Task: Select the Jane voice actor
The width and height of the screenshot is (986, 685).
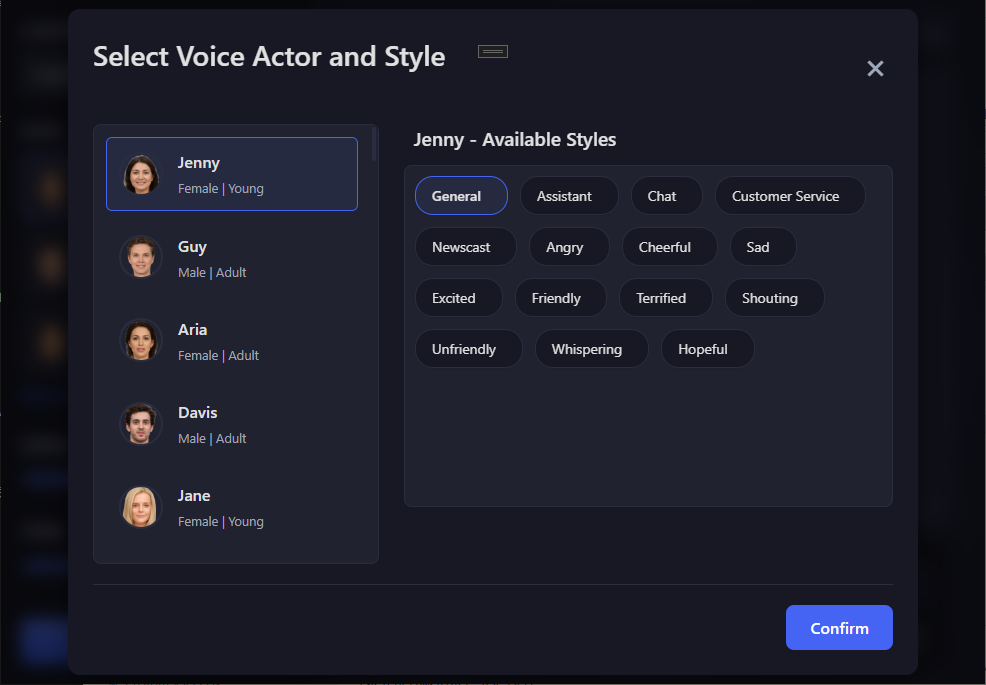Action: click(232, 506)
